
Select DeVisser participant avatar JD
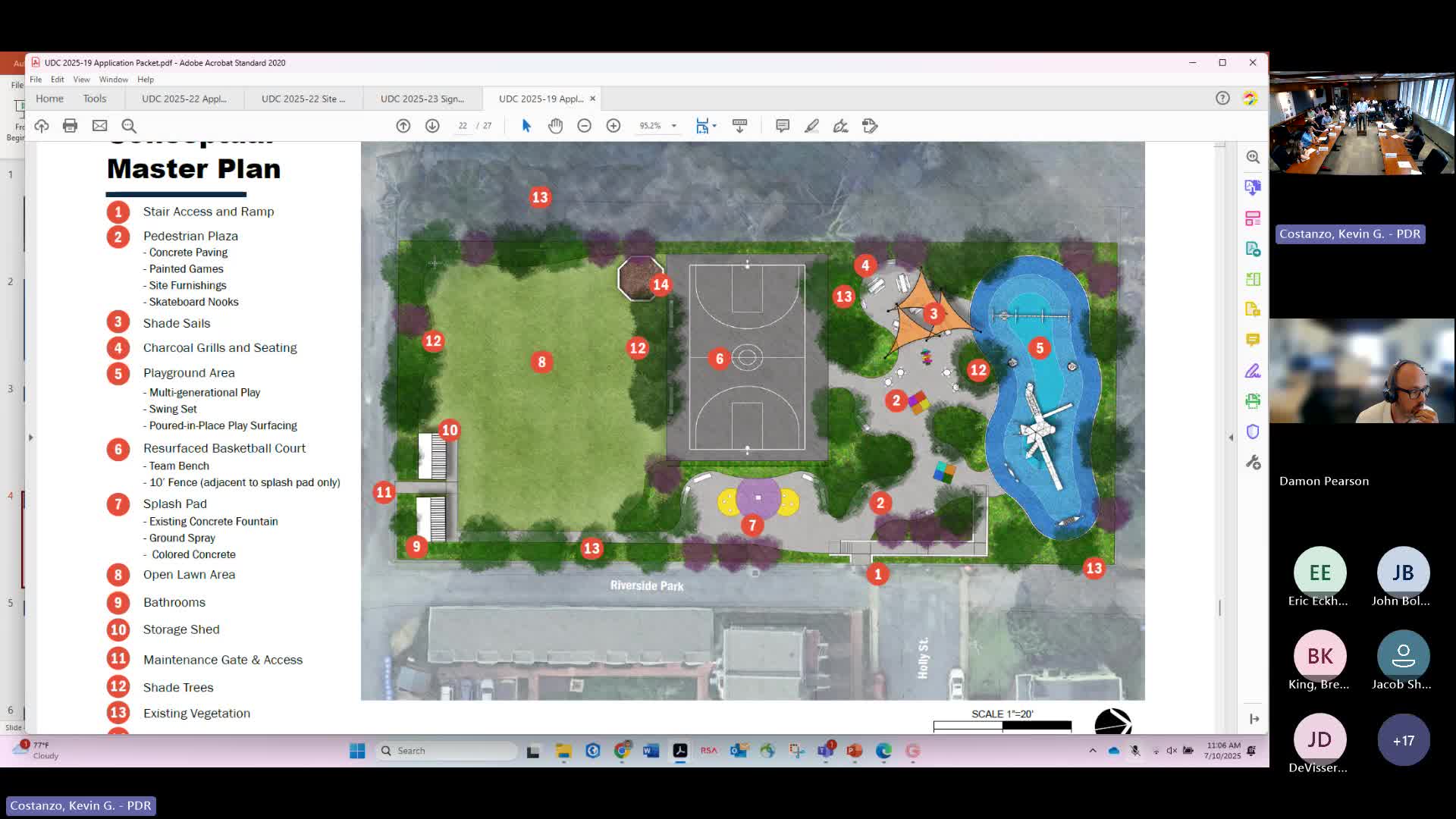[1319, 740]
